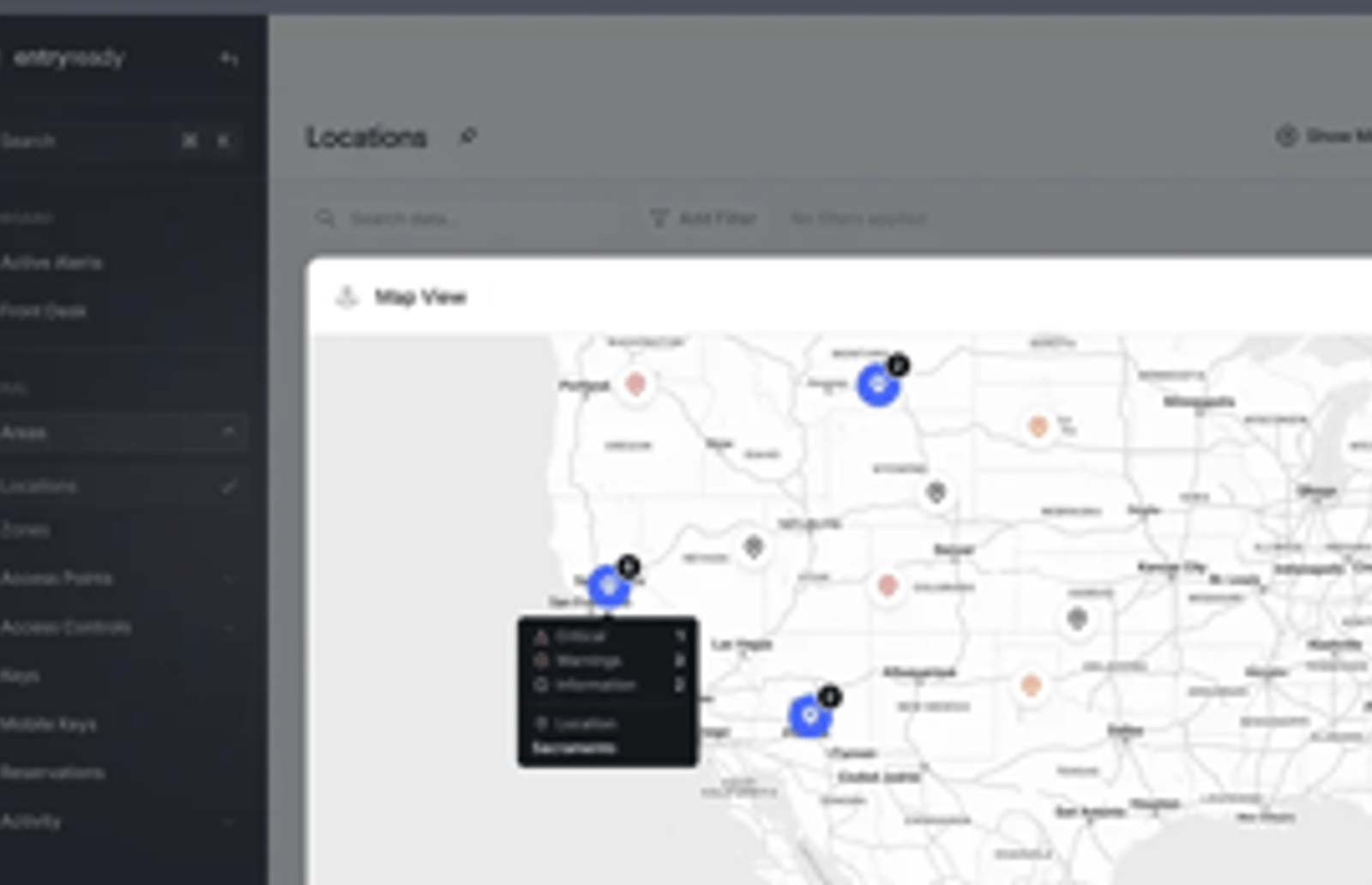The width and height of the screenshot is (1372, 885).
Task: Select the gray marker in Wyoming
Action: tap(936, 493)
